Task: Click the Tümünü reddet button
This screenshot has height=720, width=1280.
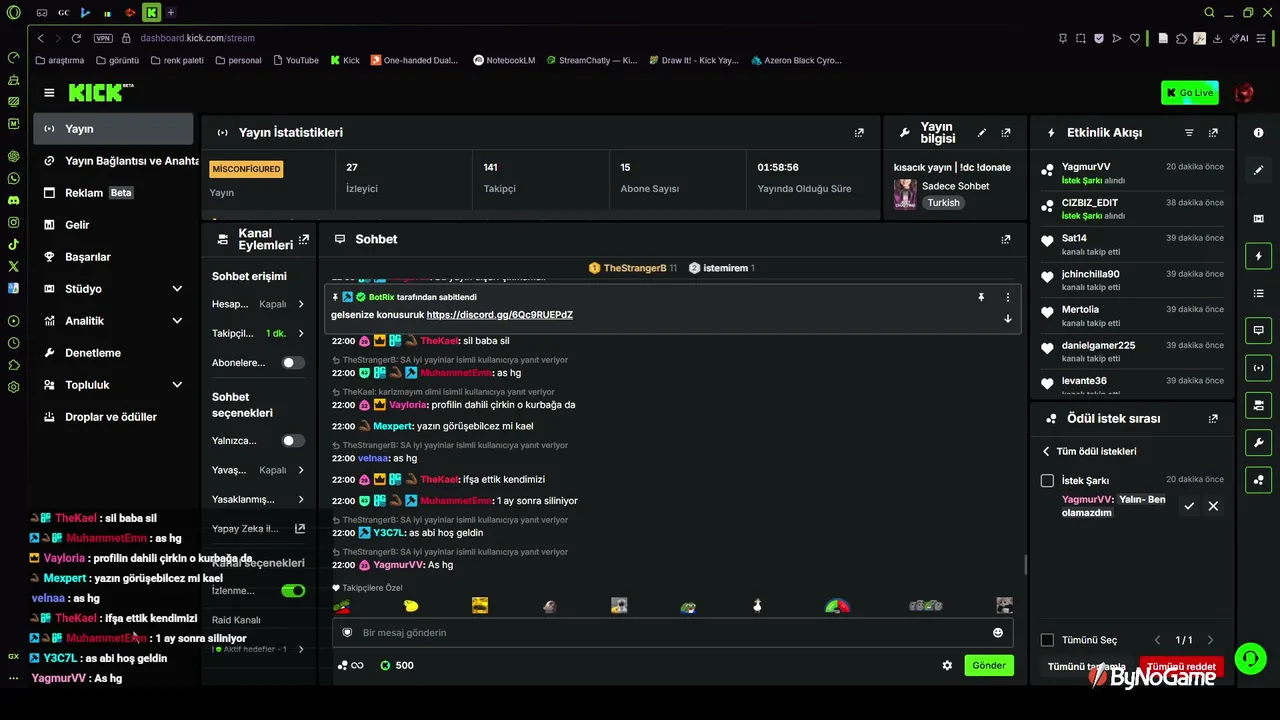Action: point(1181,667)
